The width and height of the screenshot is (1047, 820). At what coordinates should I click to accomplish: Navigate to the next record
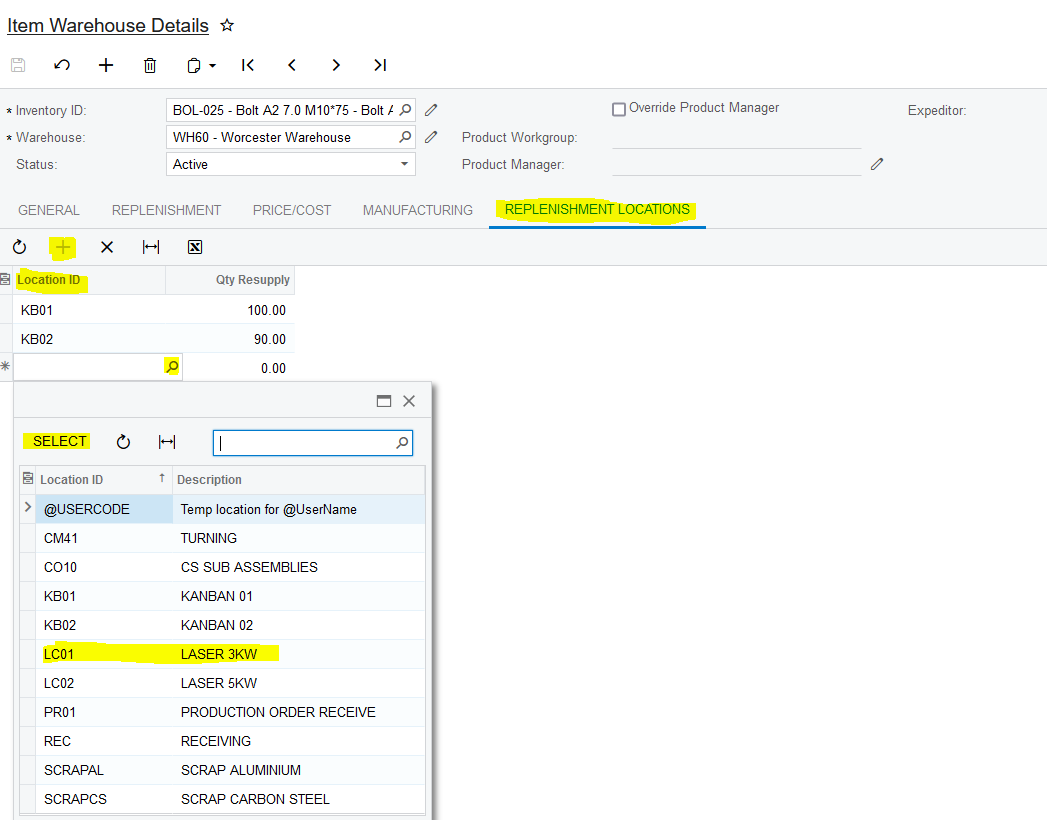pyautogui.click(x=336, y=65)
